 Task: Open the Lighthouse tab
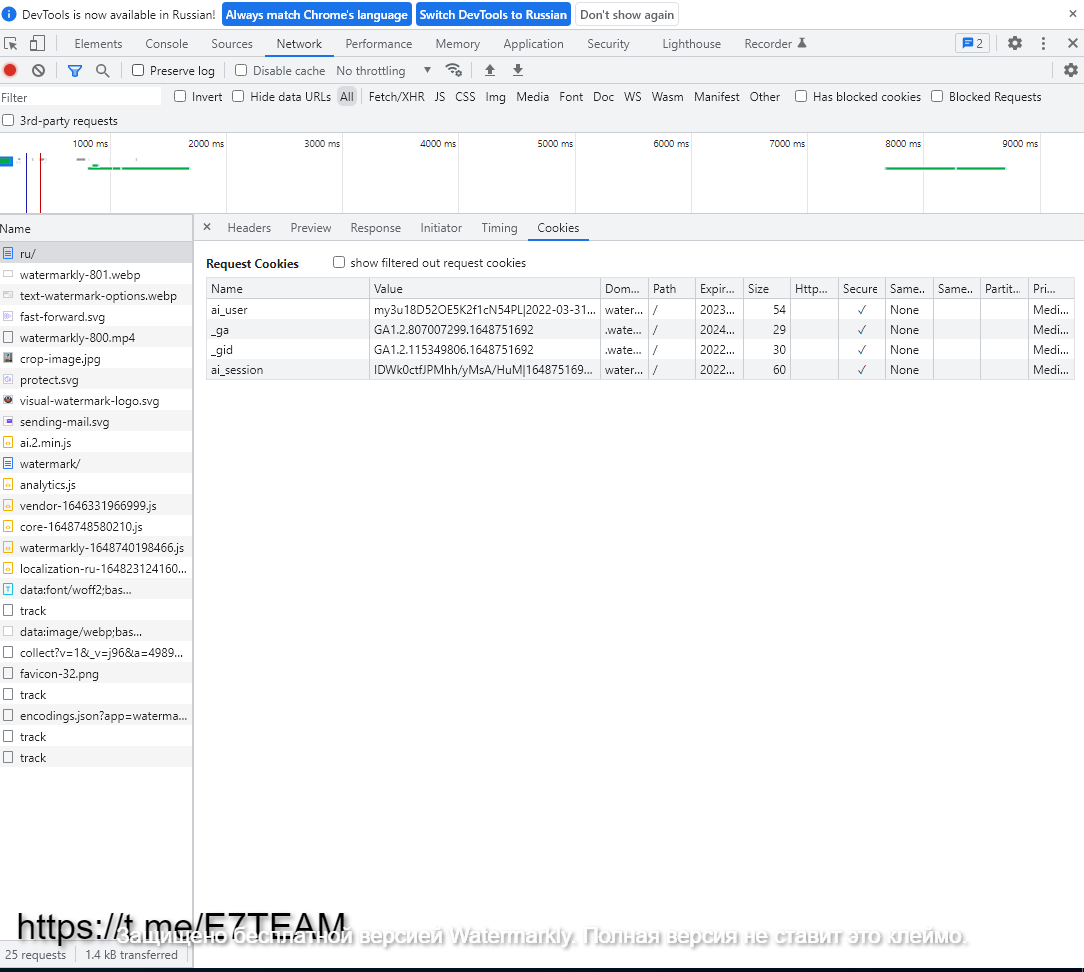coord(691,44)
